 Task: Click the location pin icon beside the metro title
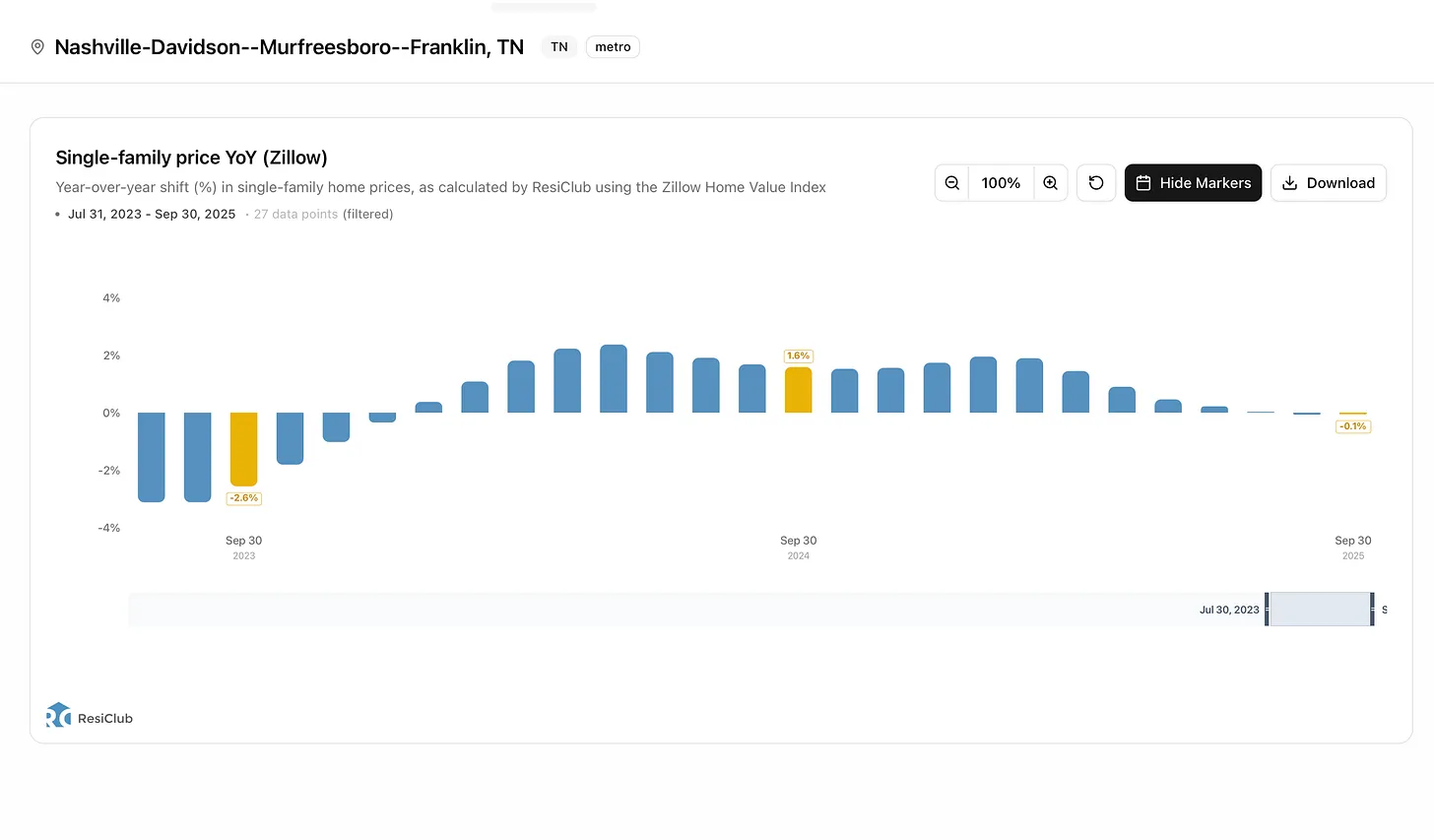coord(36,46)
